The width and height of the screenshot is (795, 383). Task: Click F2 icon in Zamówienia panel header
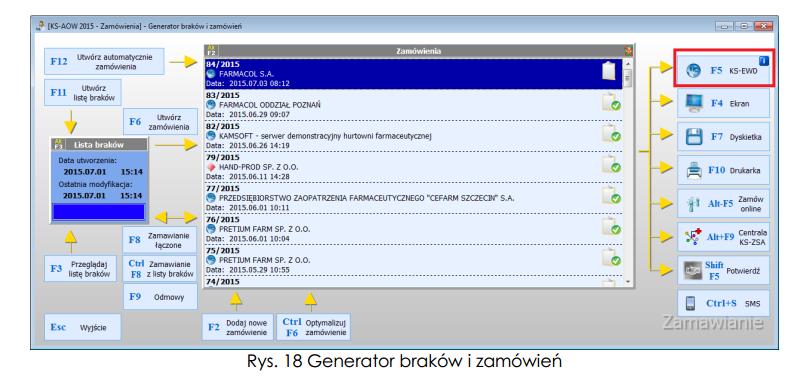pos(211,51)
